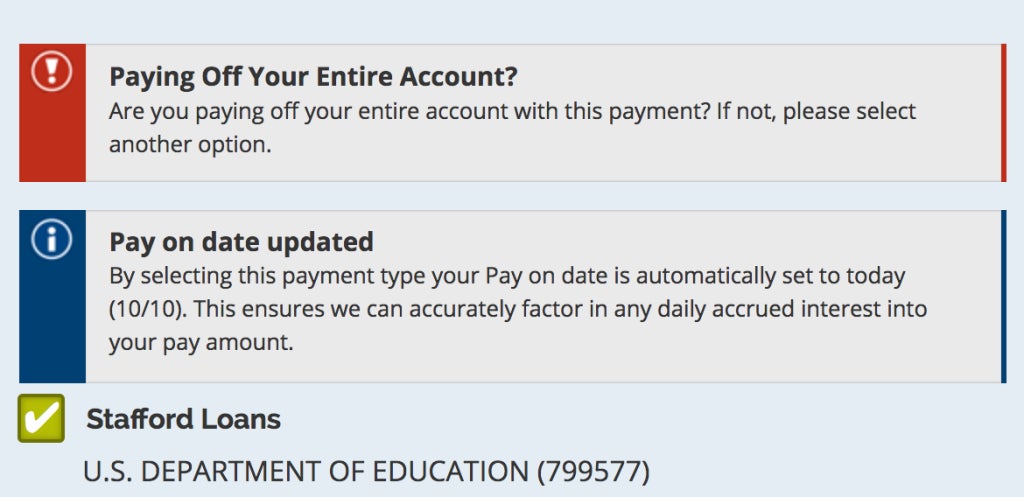Click the words 'automatically set to today'

click(x=771, y=276)
